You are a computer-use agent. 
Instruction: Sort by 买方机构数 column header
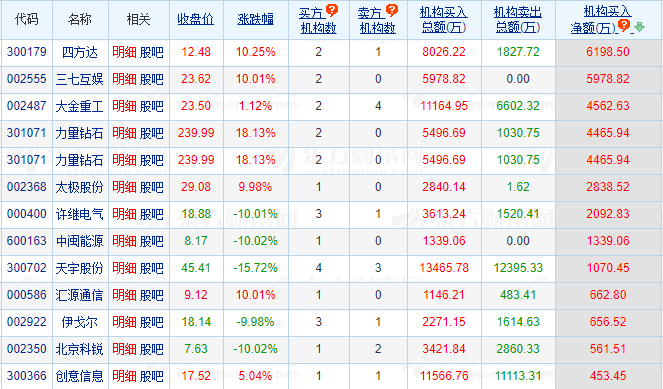(318, 20)
